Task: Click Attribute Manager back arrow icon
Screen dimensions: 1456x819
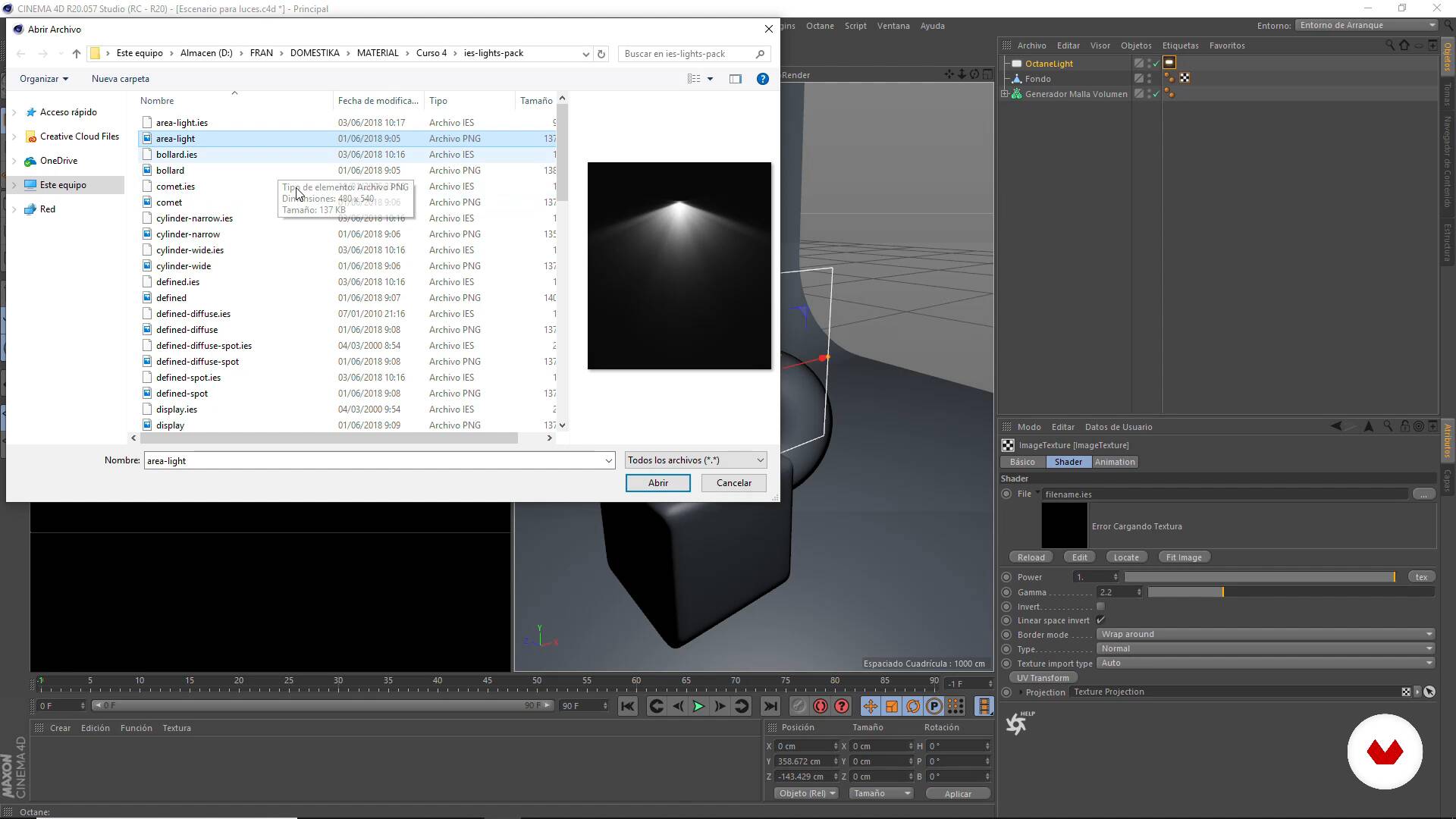Action: tap(1336, 426)
